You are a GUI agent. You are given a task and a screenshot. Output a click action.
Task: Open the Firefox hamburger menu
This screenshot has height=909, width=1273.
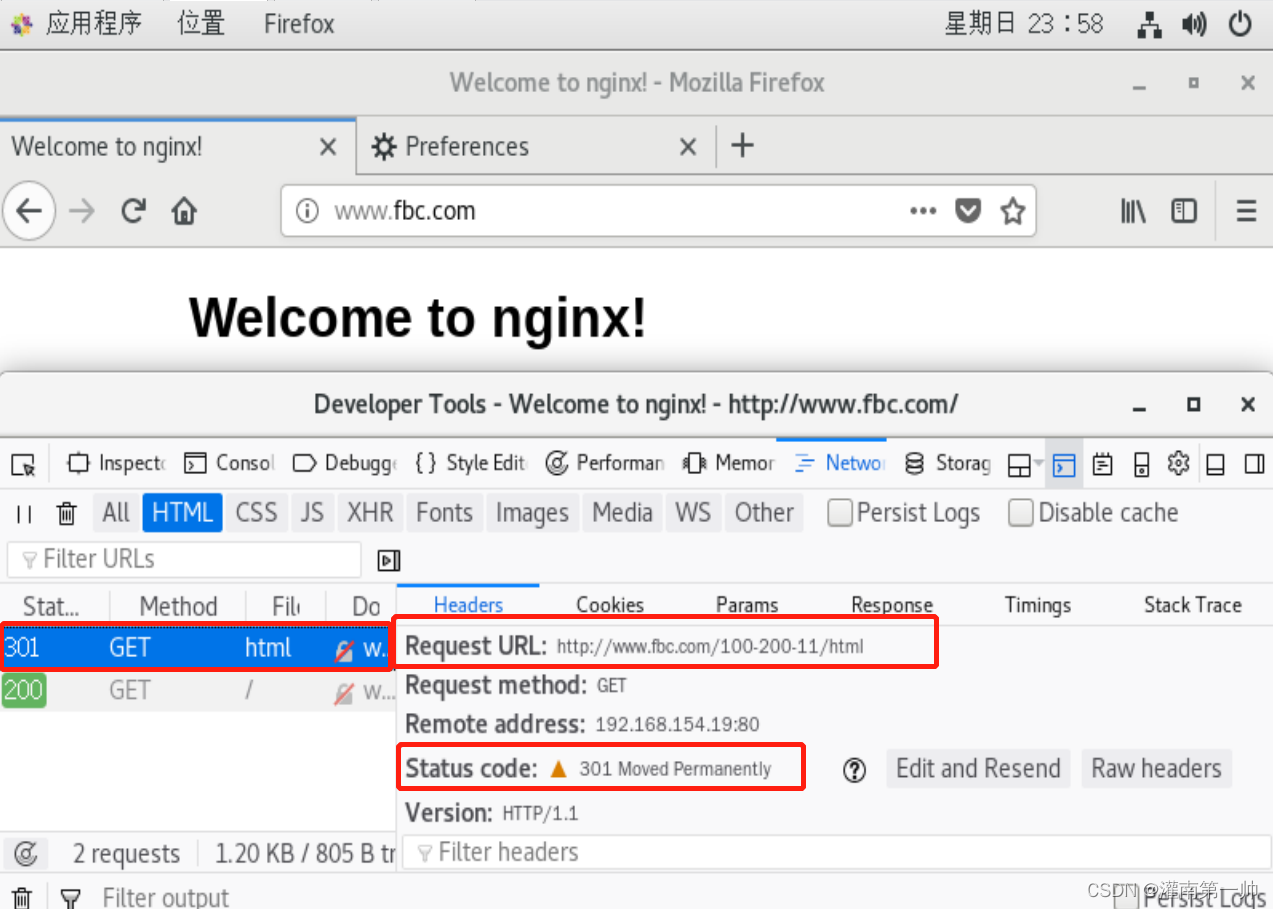pyautogui.click(x=1245, y=211)
